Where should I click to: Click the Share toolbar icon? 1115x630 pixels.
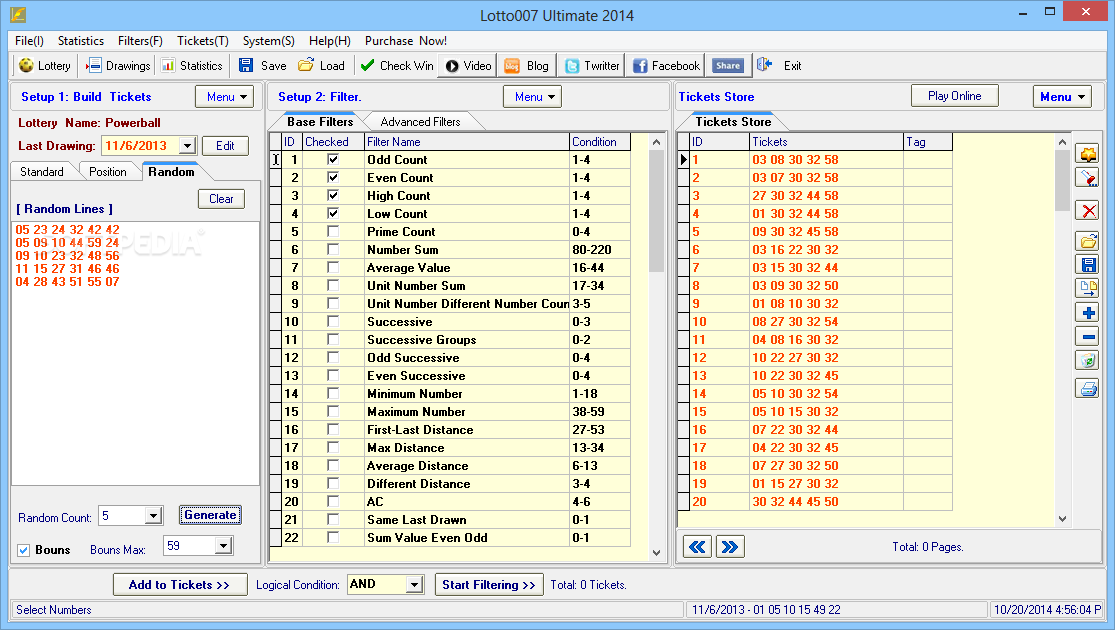click(x=727, y=65)
